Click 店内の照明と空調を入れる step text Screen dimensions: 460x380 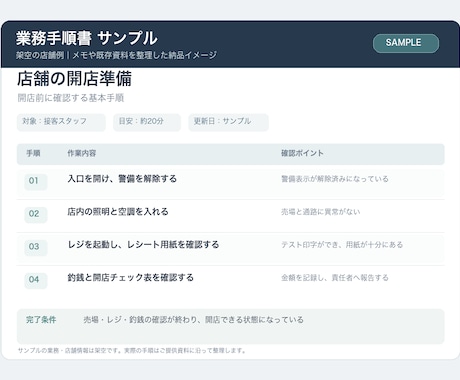coord(118,212)
